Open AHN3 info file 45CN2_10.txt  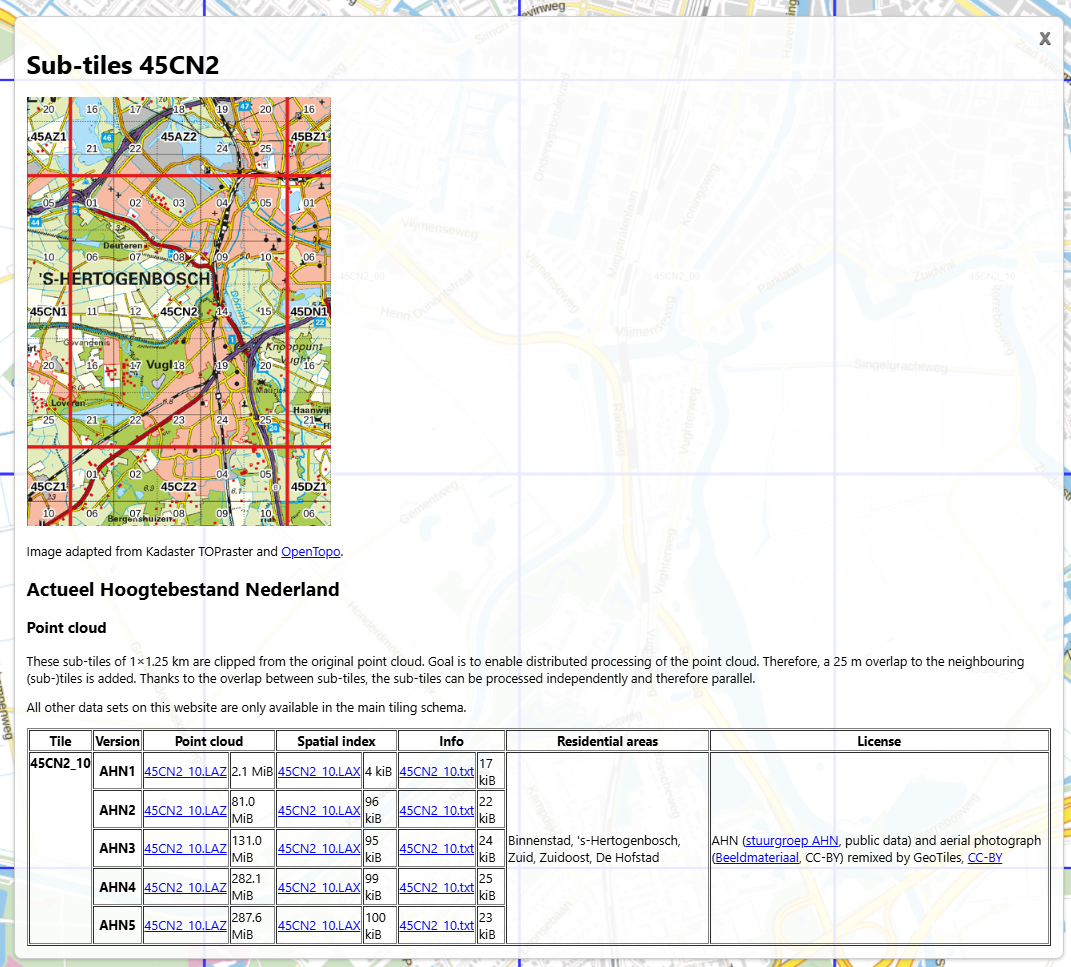pyautogui.click(x=437, y=848)
